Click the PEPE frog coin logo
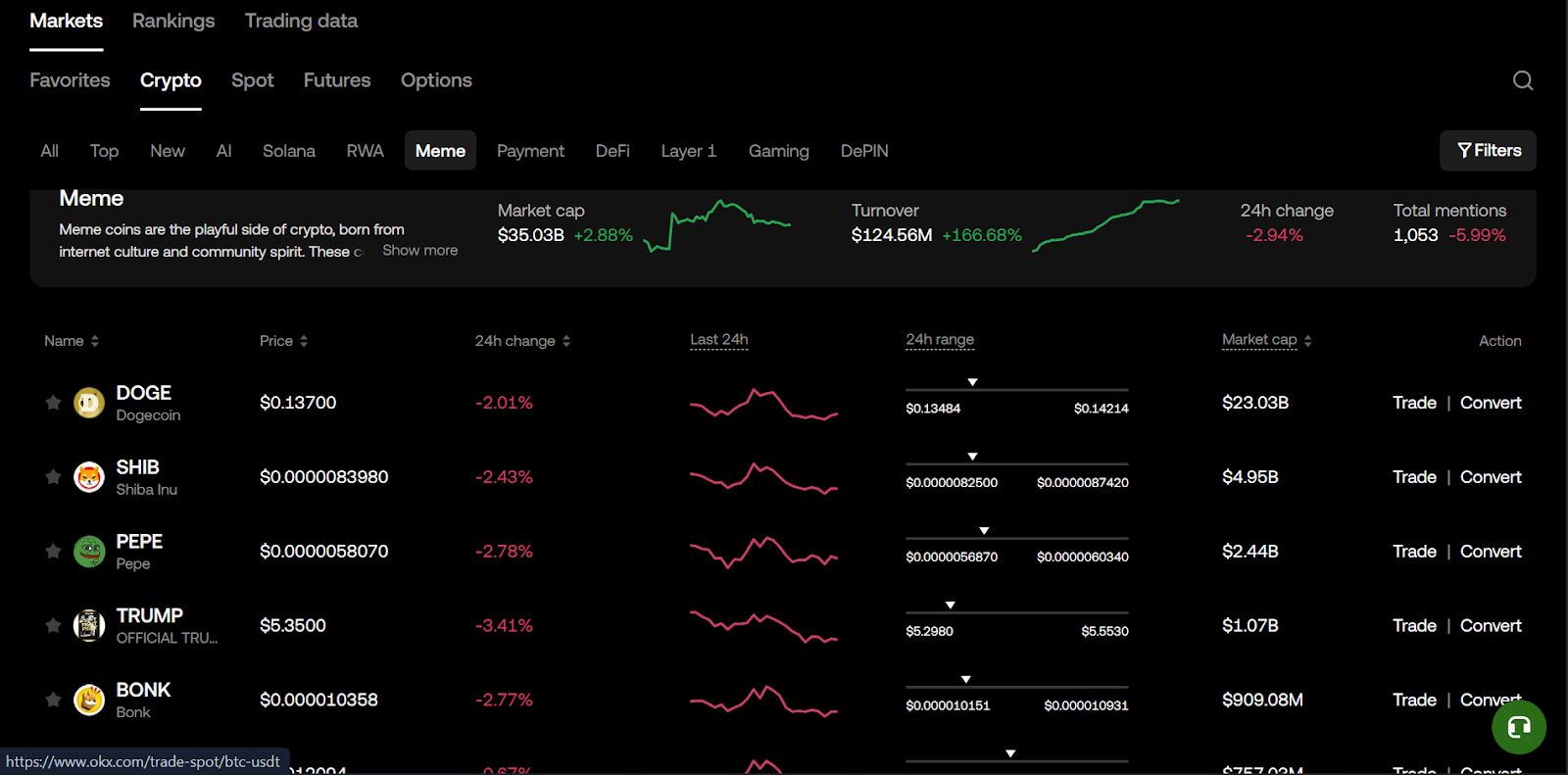 point(89,552)
